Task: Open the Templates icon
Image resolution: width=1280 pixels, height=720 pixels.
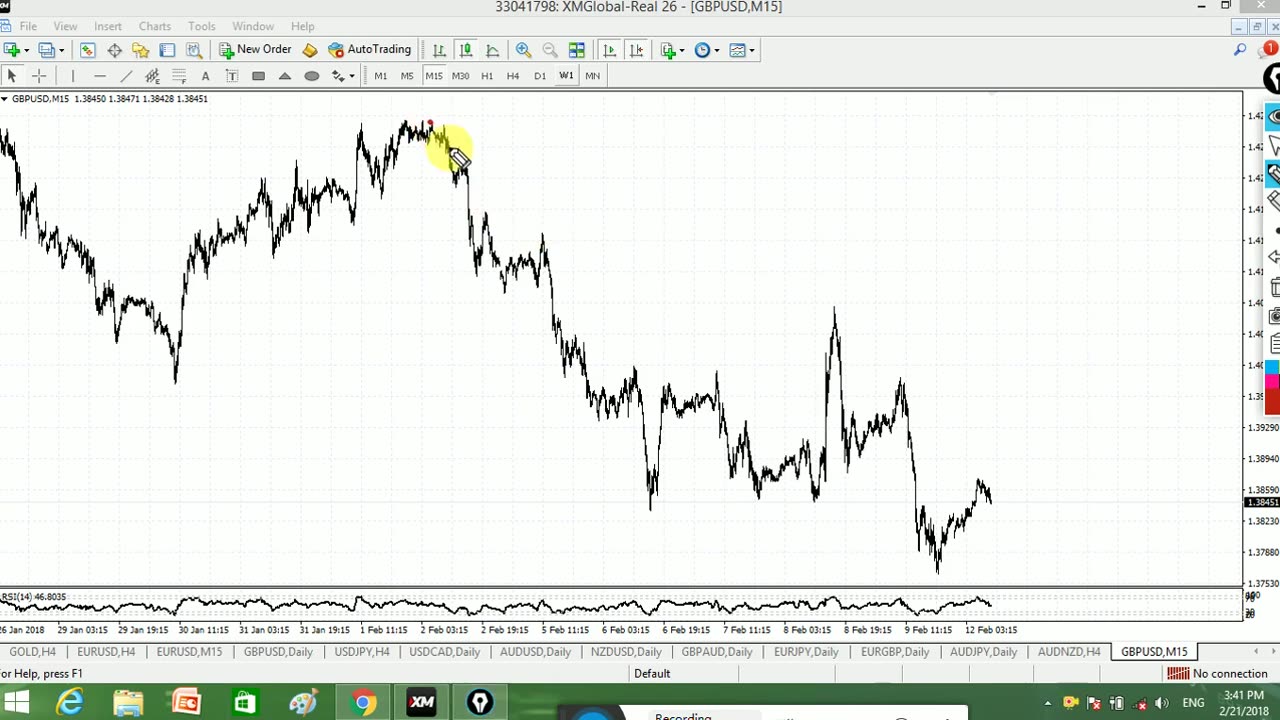Action: click(738, 50)
